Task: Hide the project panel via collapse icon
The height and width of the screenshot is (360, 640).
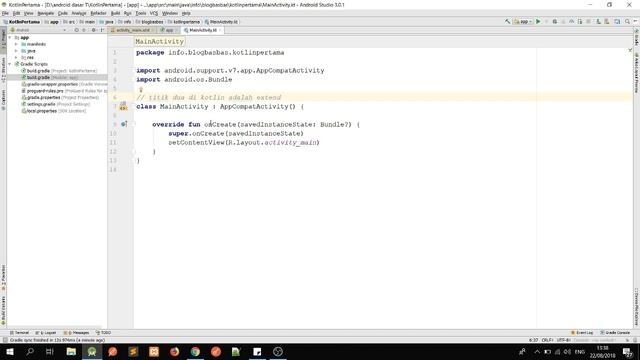Action: pos(102,30)
